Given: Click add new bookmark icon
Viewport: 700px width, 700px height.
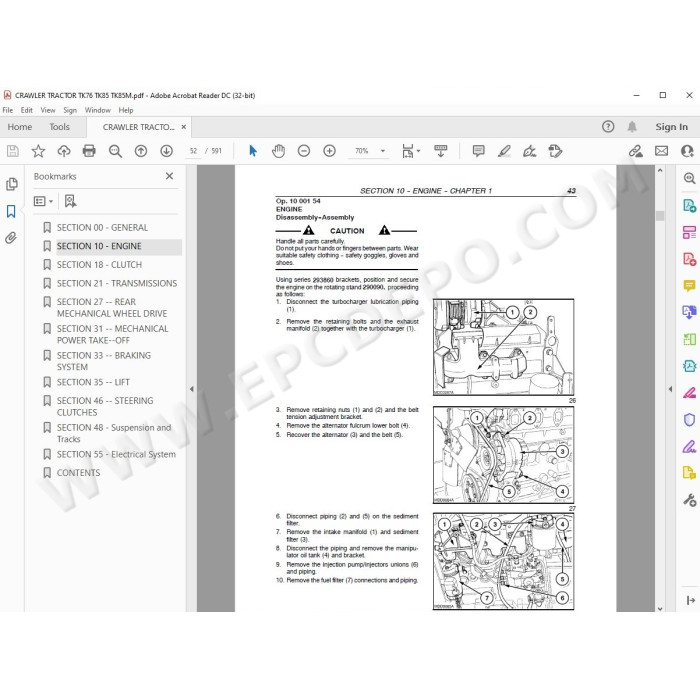Looking at the screenshot, I should (70, 201).
